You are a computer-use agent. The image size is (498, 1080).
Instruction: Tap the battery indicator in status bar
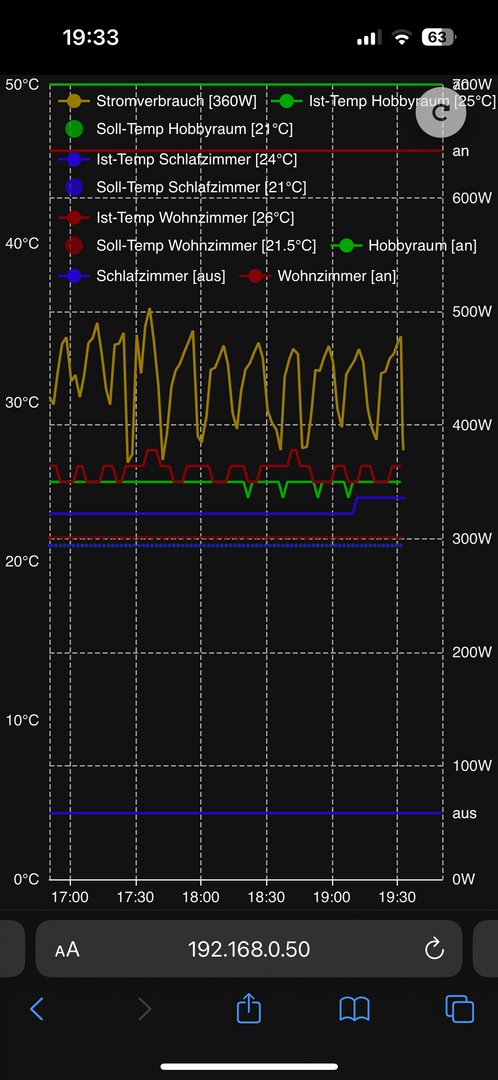(x=439, y=37)
